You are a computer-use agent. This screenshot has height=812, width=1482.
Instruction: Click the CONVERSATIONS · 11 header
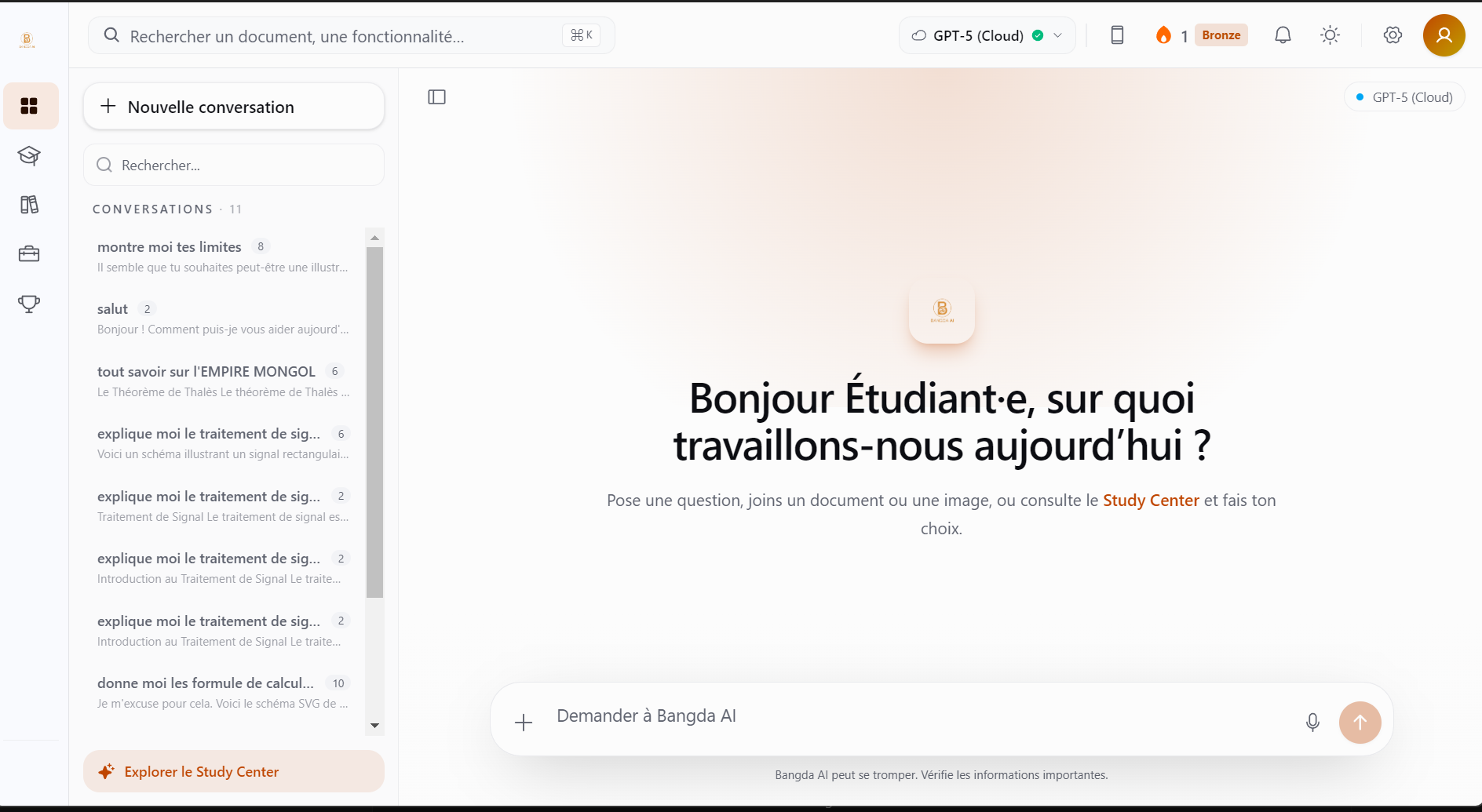click(167, 209)
